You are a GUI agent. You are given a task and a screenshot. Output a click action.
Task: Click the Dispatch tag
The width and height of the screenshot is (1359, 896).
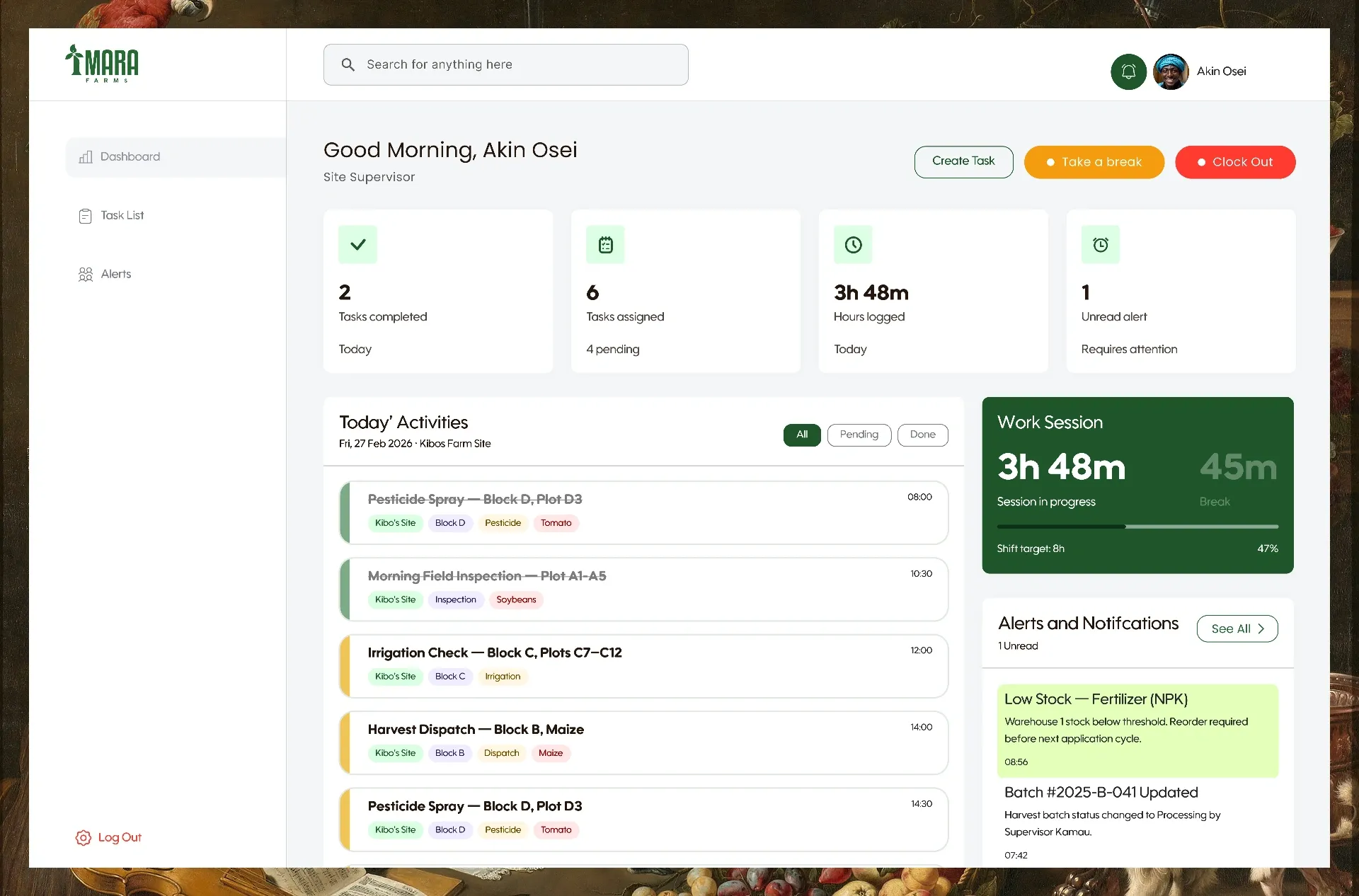click(501, 753)
